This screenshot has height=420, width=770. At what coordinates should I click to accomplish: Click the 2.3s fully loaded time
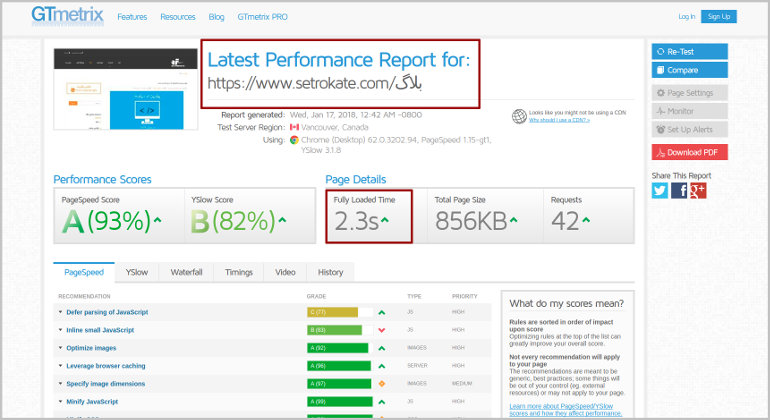[x=357, y=221]
